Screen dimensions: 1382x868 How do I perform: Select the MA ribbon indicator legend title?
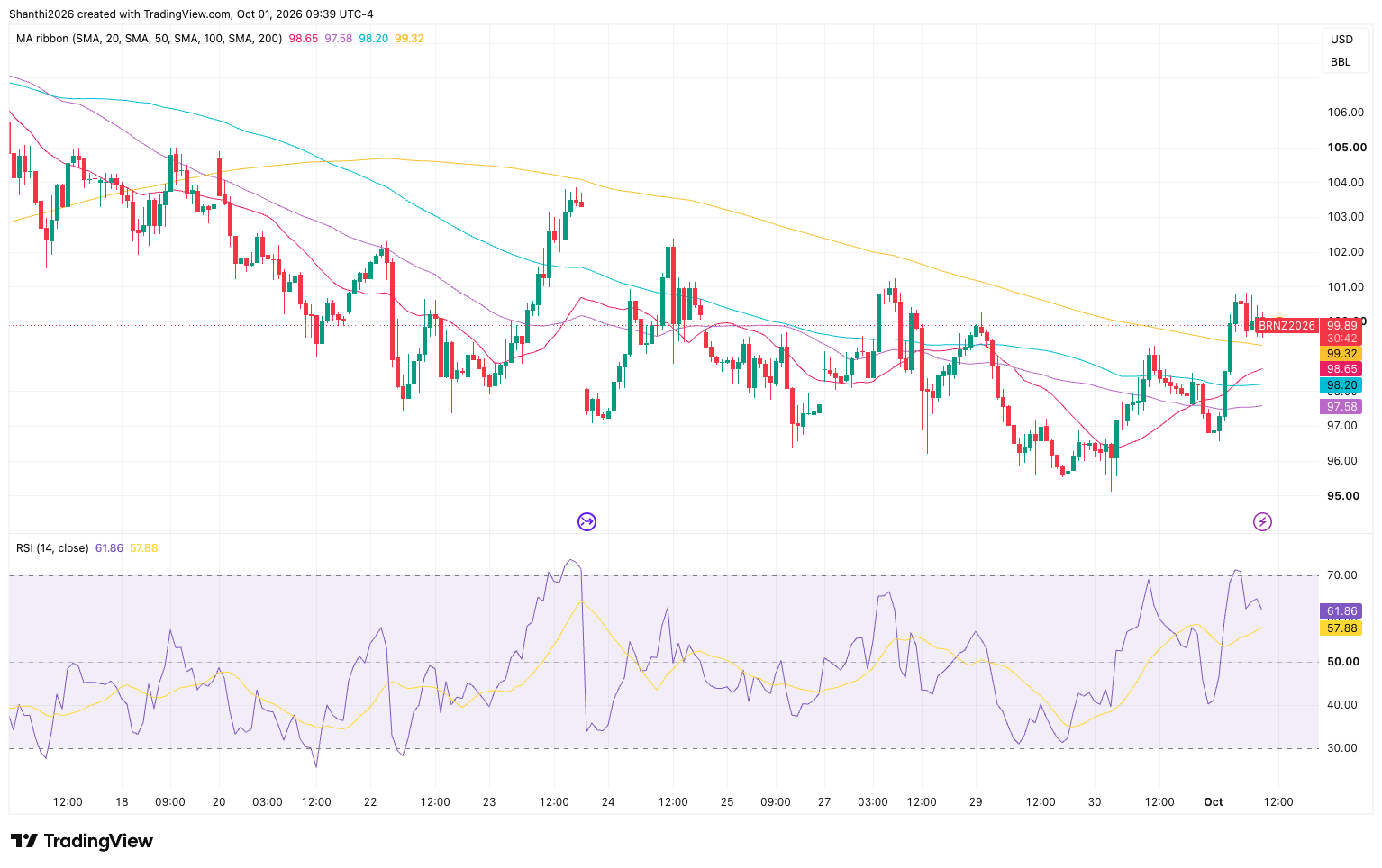150,39
